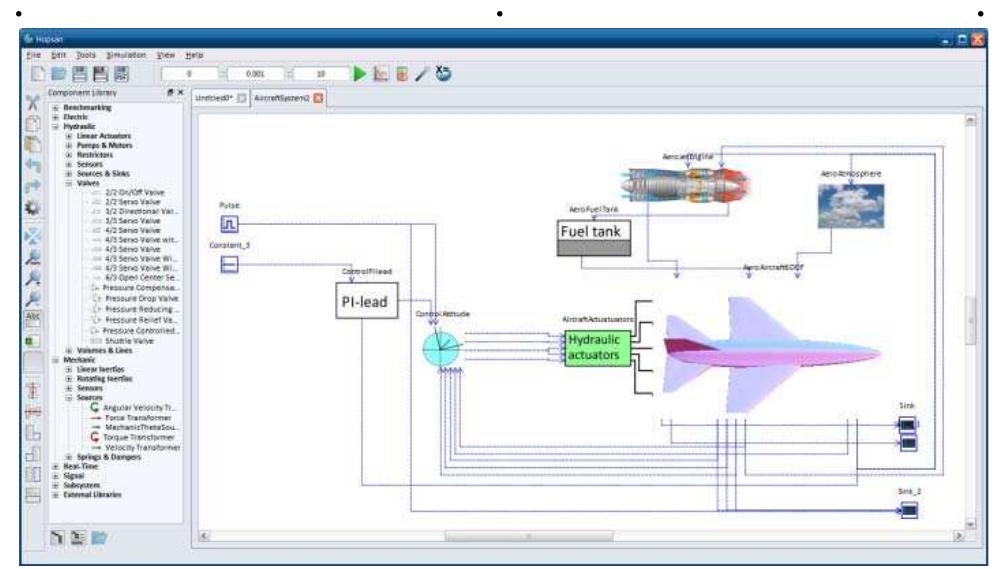This screenshot has width=1005, height=569.
Task: Close the AircraftSystem2 tab with the red X
Action: point(318,98)
